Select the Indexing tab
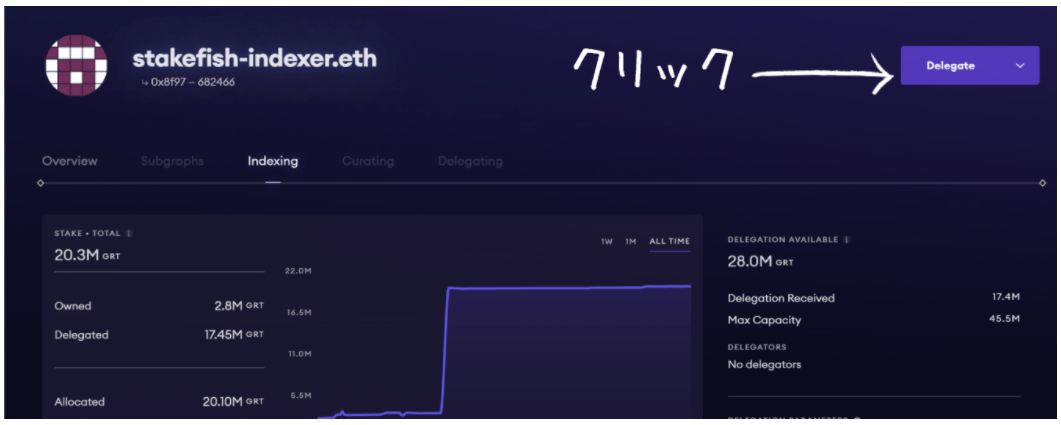Viewport: 1061px width, 425px height. [x=273, y=162]
